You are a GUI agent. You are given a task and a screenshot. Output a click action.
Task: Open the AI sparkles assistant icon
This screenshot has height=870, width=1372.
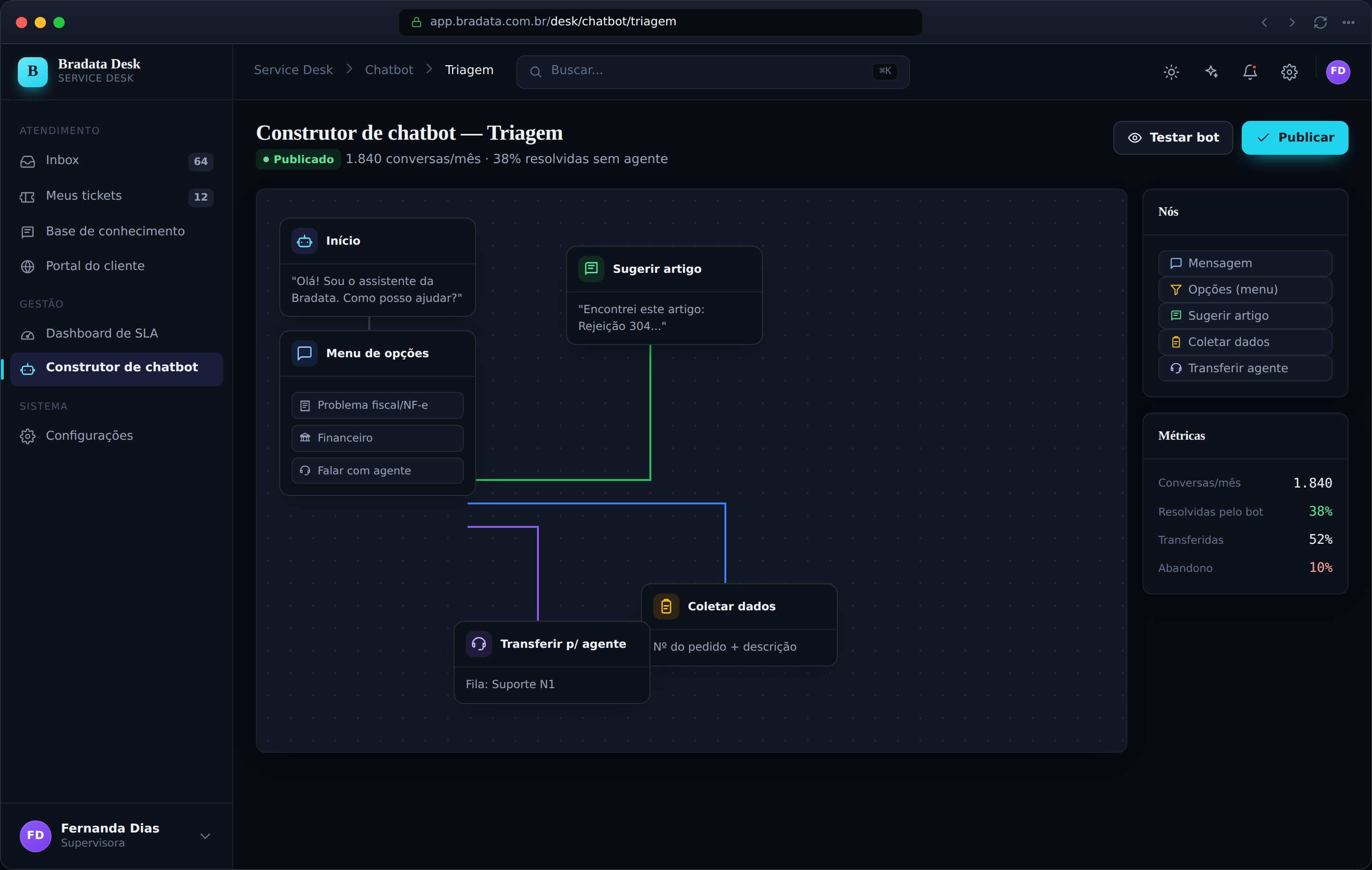point(1211,72)
